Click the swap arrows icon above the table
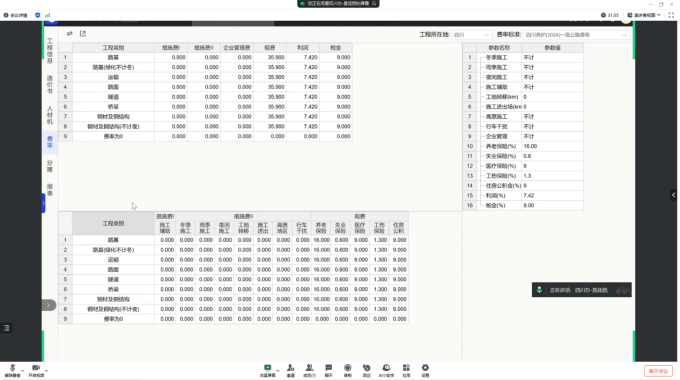This screenshot has width=680, height=380. pyautogui.click(x=69, y=33)
